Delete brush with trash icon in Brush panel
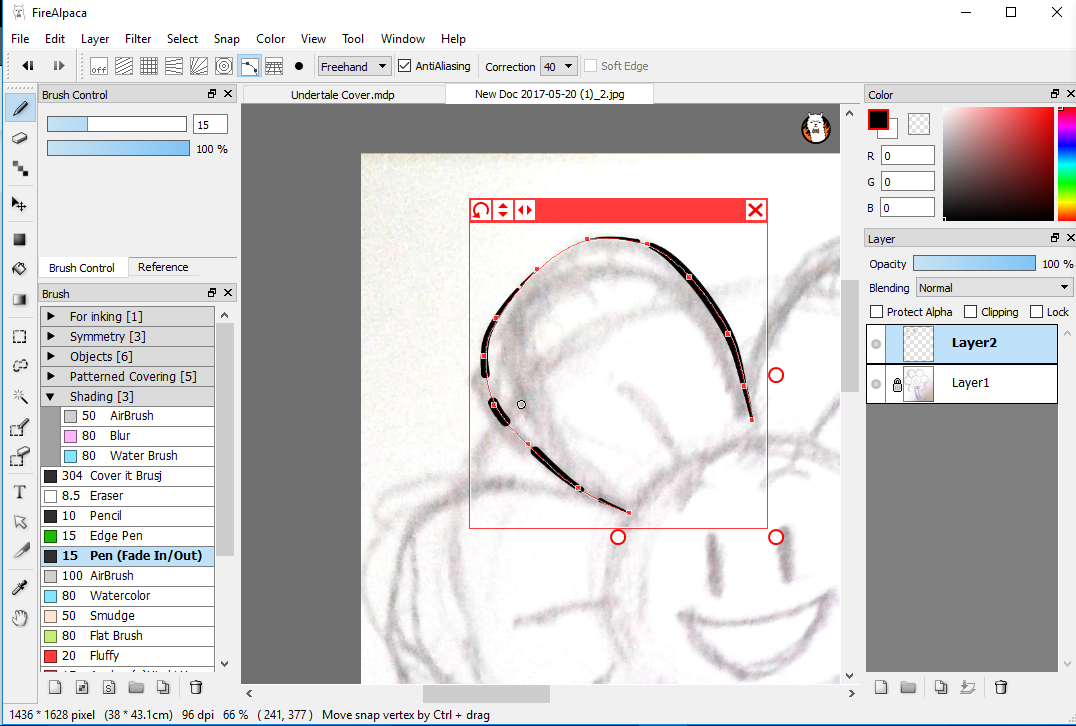 click(x=196, y=687)
